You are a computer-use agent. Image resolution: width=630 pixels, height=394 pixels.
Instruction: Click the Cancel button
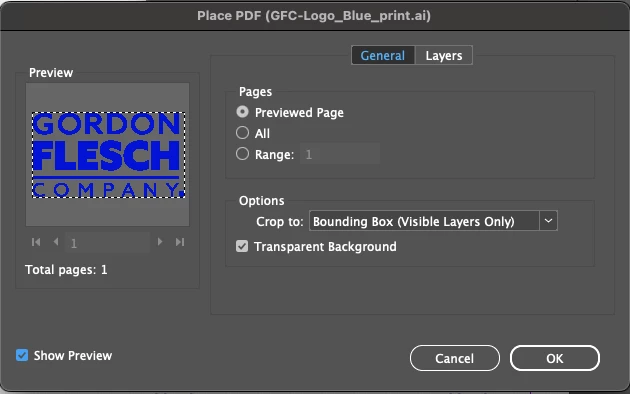pos(455,358)
